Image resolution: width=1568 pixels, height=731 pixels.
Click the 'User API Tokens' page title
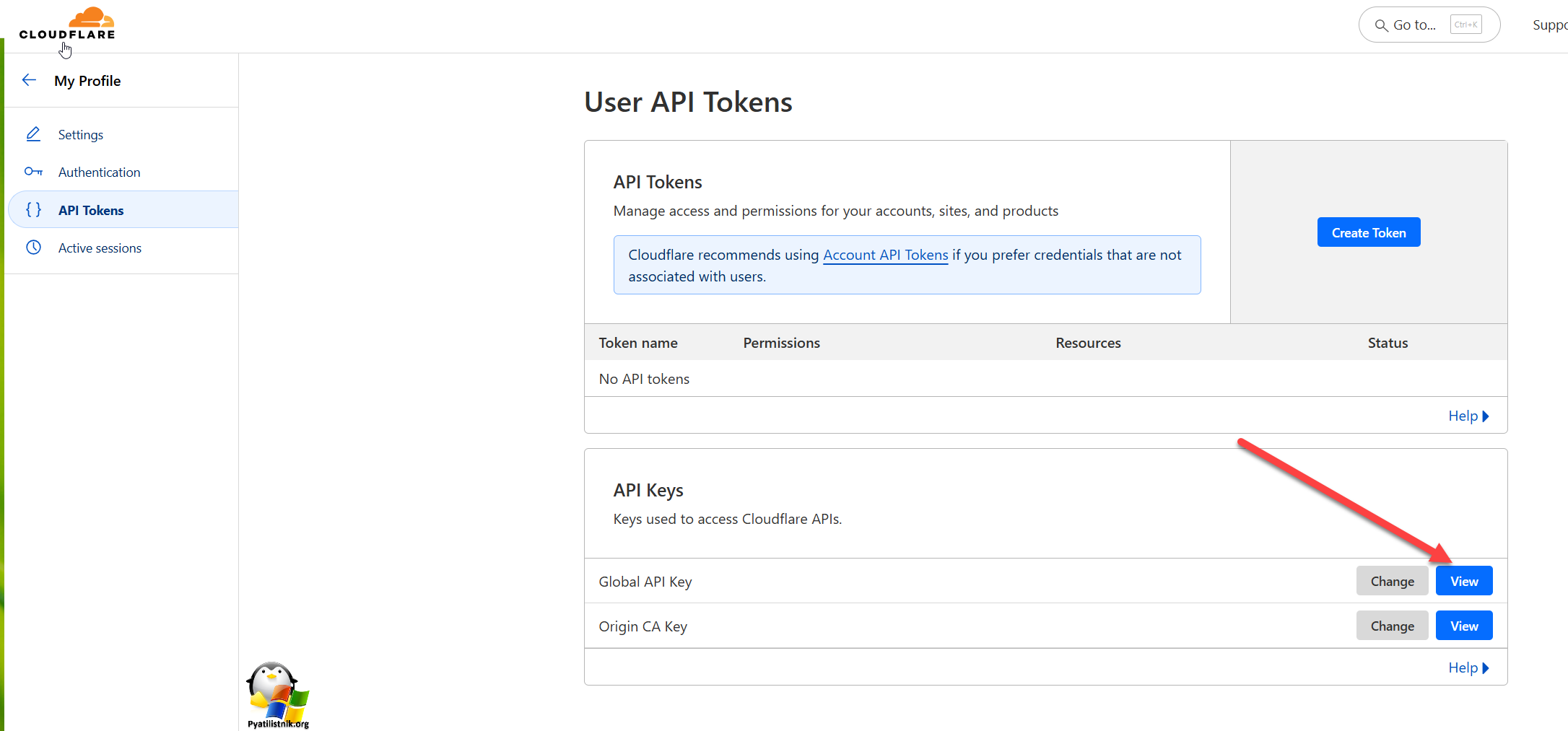pos(688,102)
